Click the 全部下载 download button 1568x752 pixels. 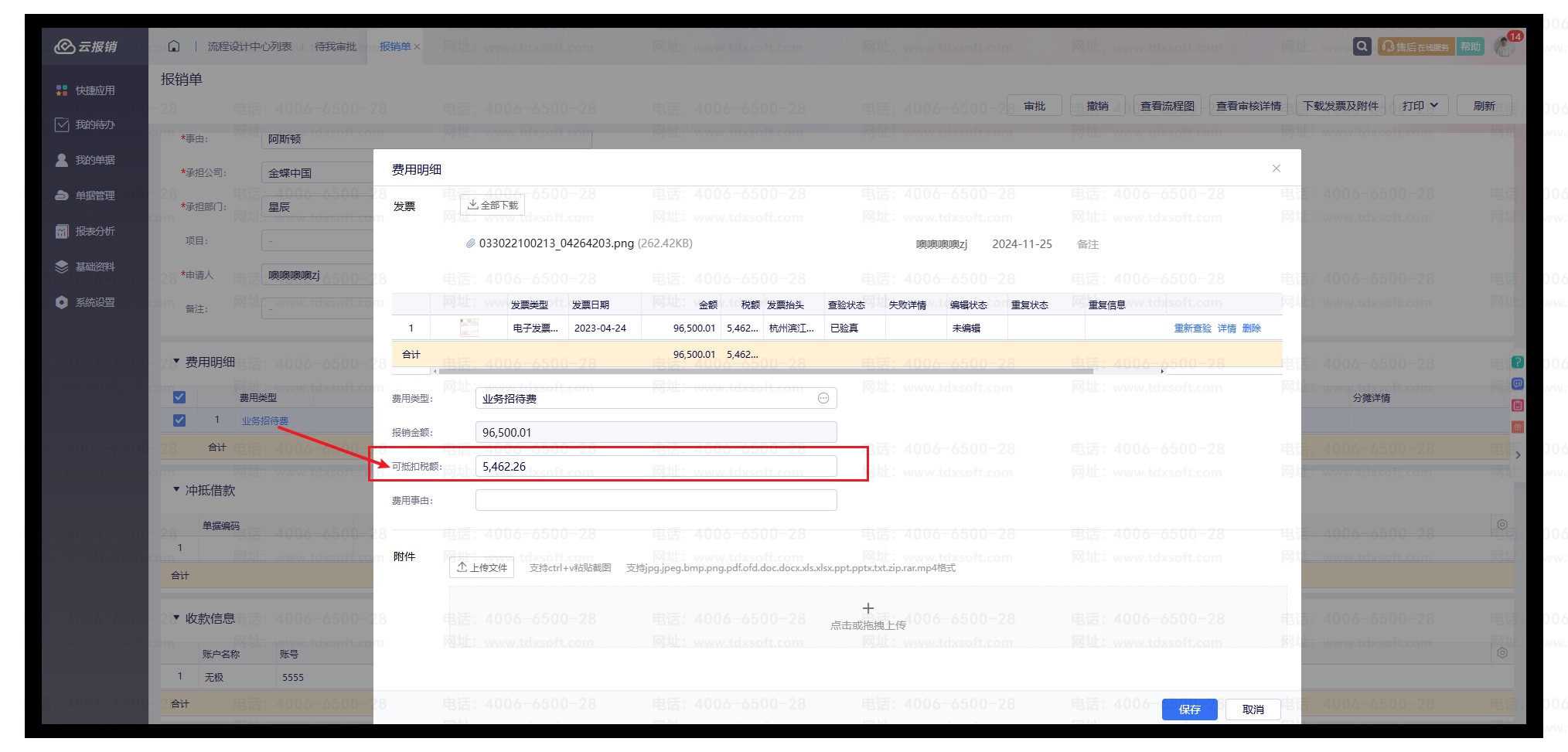click(493, 205)
